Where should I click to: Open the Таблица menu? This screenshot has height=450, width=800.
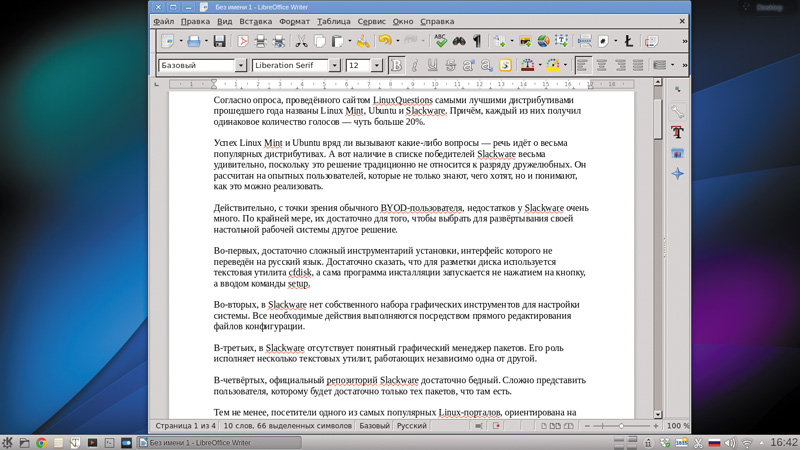tap(334, 21)
